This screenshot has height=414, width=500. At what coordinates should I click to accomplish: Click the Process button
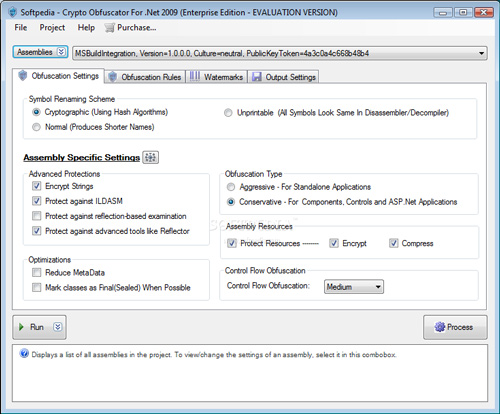click(455, 327)
